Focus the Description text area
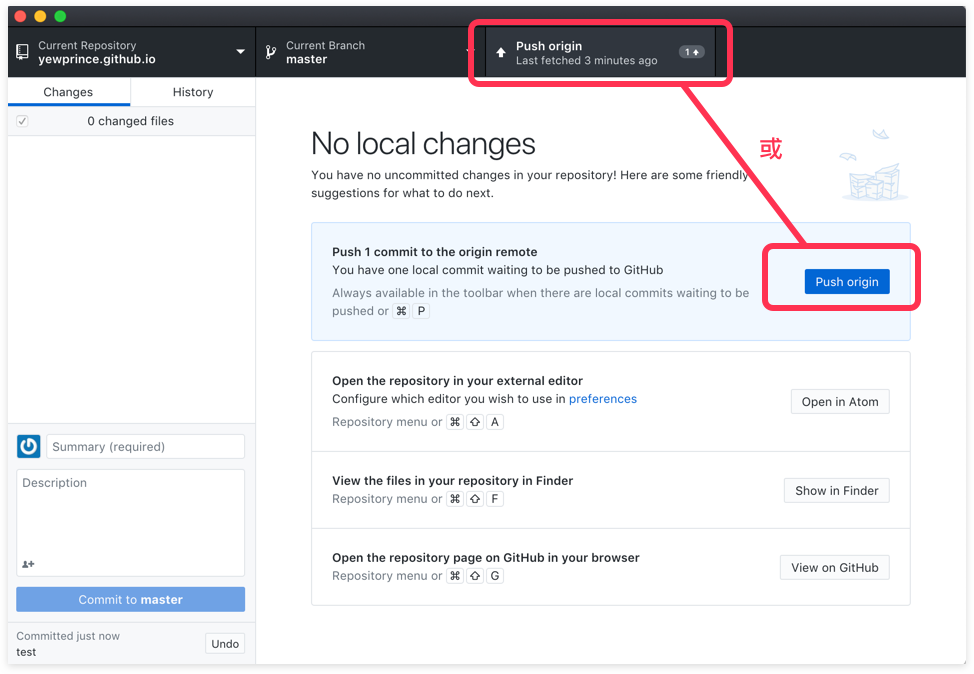The height and width of the screenshot is (674, 974). (130, 523)
